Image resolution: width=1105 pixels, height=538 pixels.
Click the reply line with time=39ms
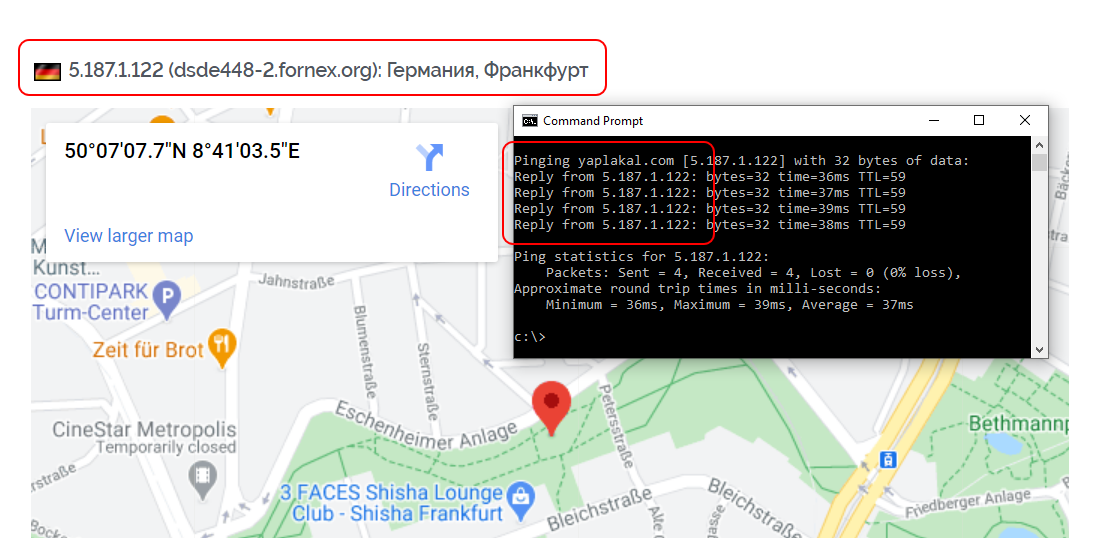710,209
